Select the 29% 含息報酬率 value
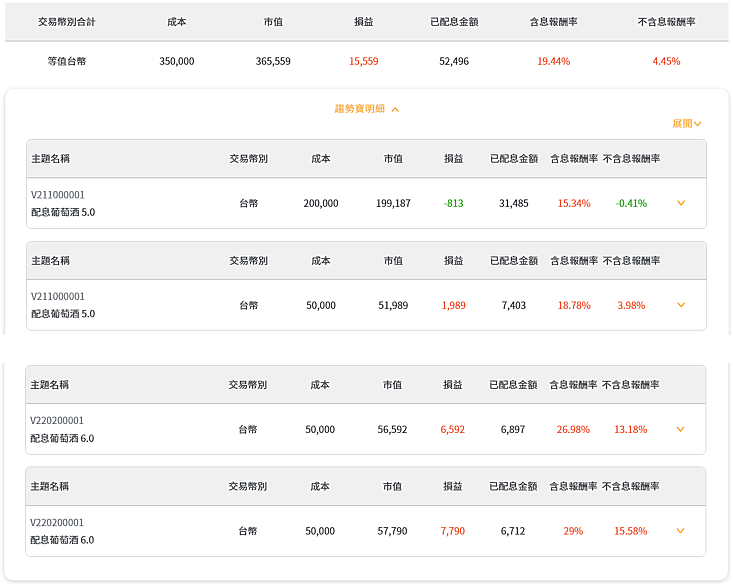This screenshot has width=733, height=584. (573, 531)
